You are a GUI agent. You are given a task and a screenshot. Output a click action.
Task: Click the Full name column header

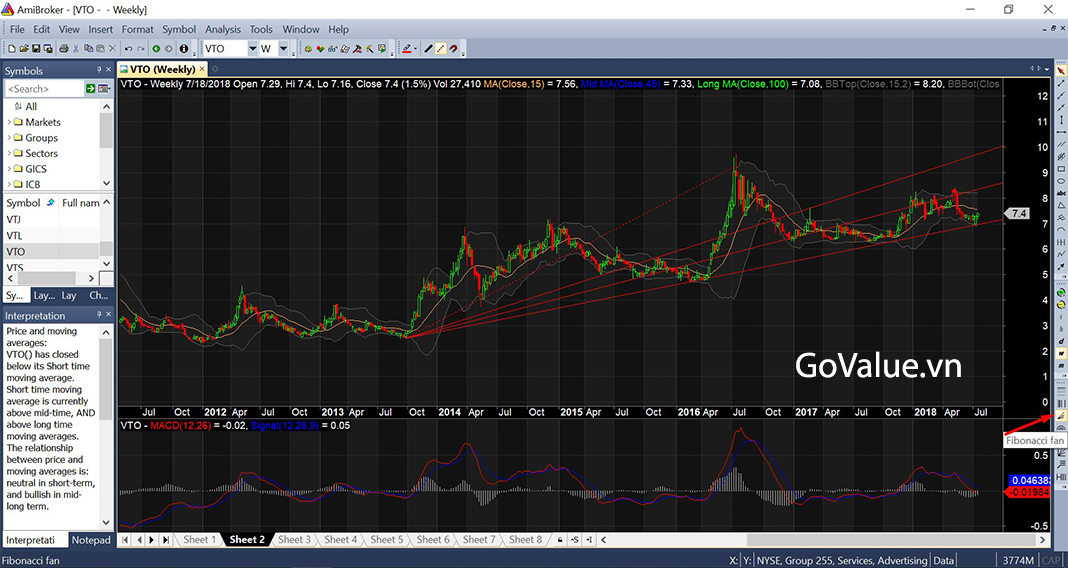(x=80, y=203)
